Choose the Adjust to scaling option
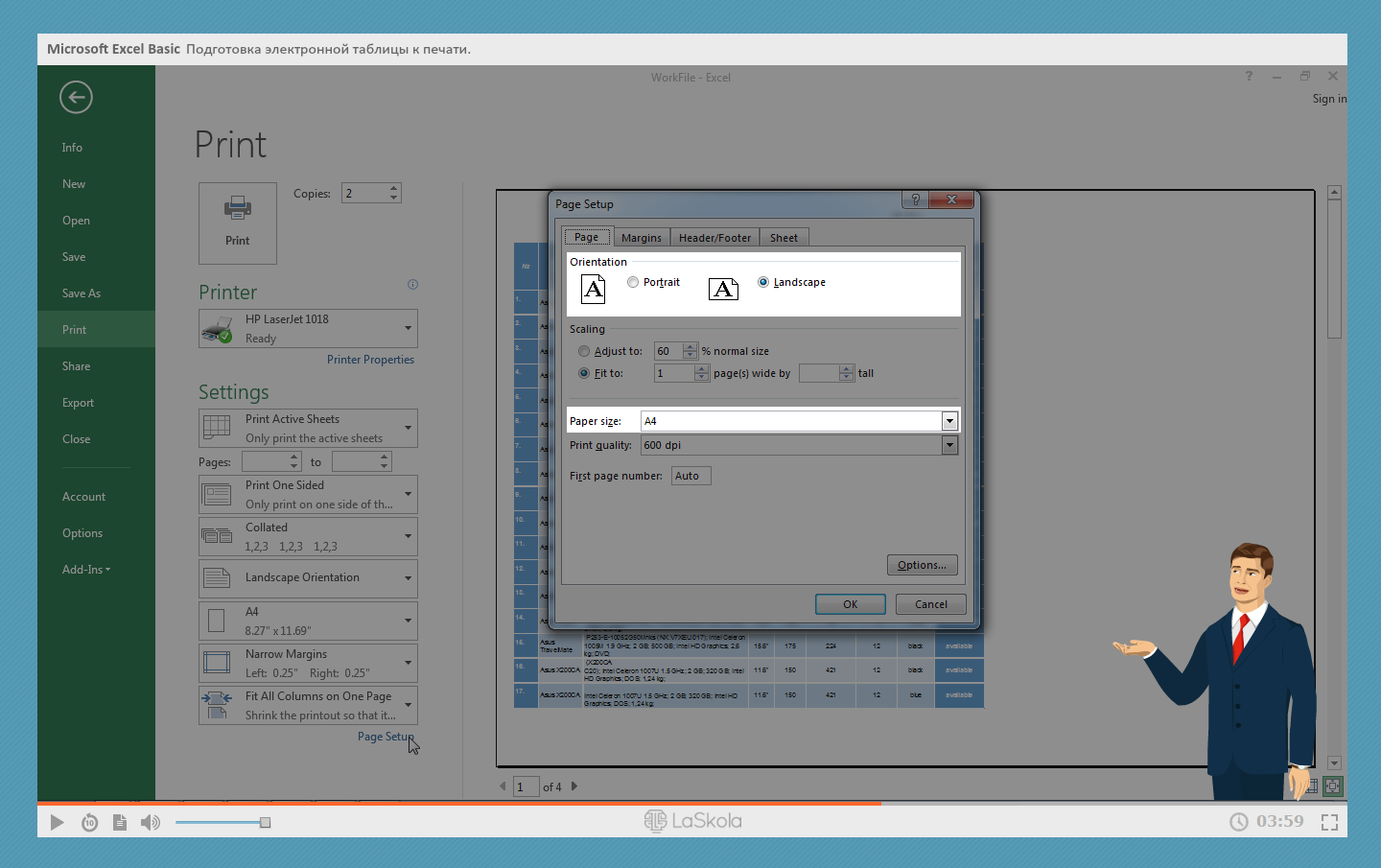 (584, 351)
